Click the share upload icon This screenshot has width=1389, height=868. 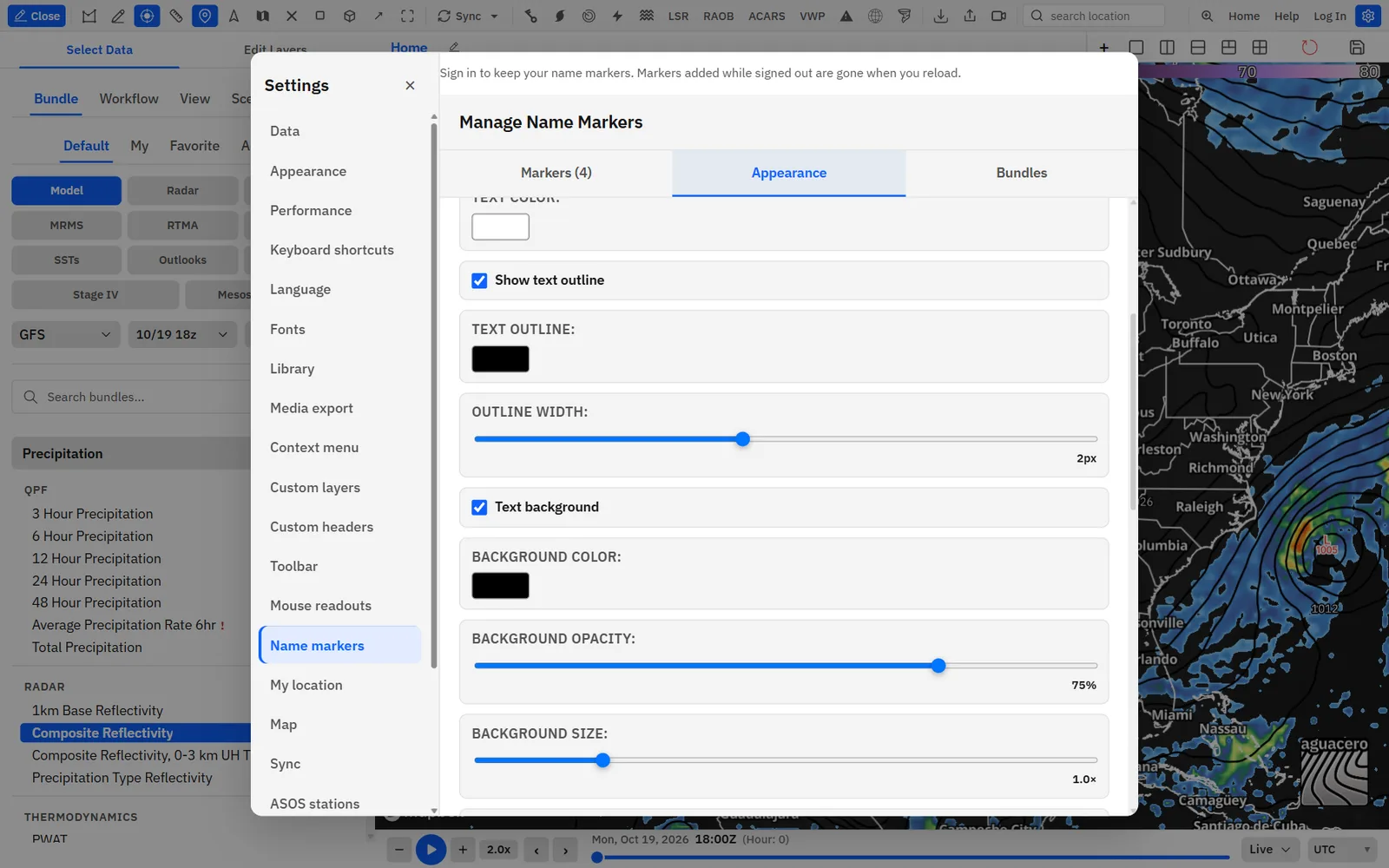pyautogui.click(x=970, y=16)
